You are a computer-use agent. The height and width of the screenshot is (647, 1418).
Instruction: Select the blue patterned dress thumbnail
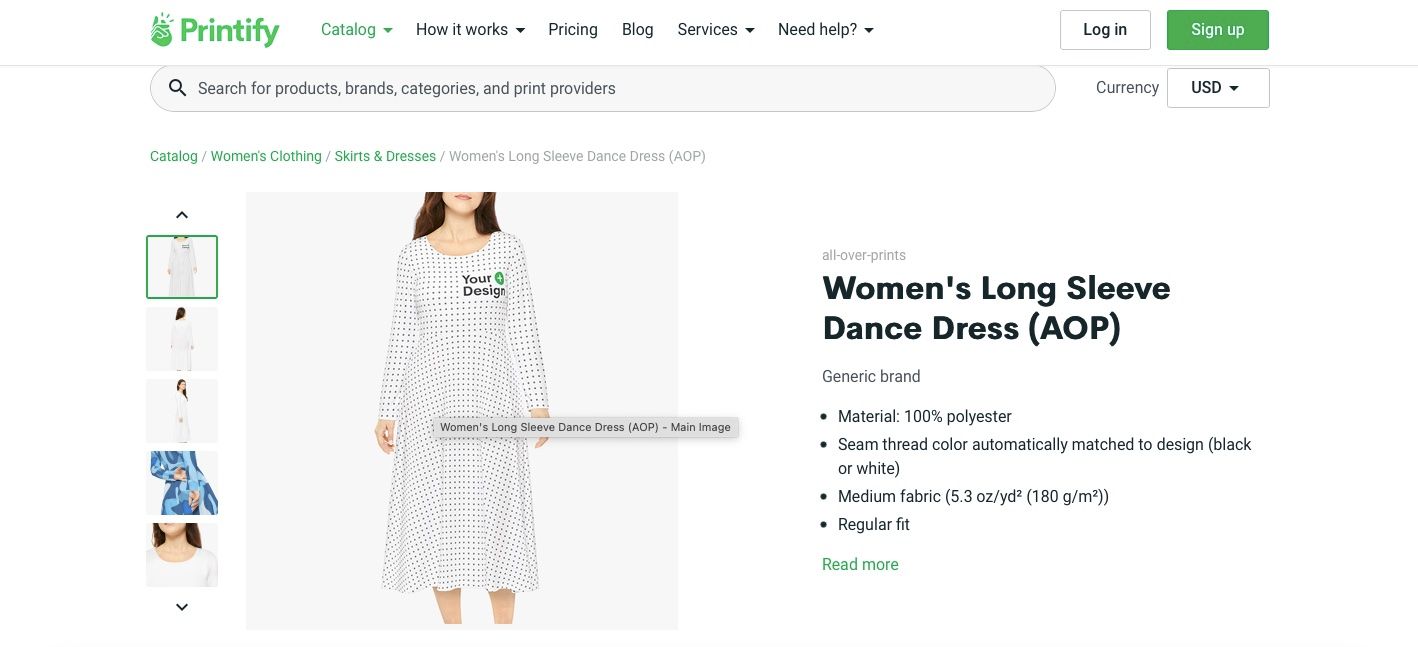pyautogui.click(x=182, y=483)
